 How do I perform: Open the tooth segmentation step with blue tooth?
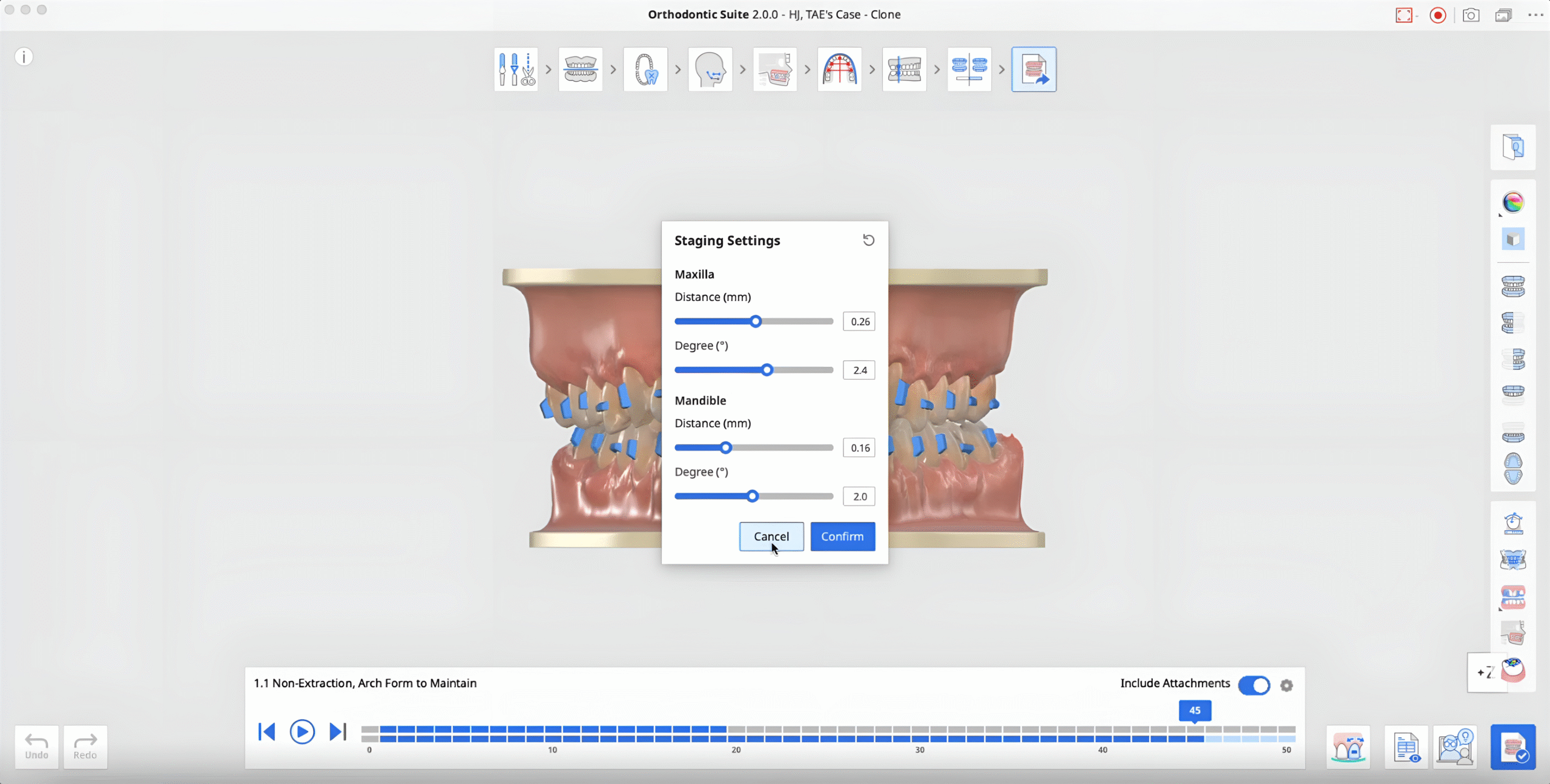coord(645,70)
